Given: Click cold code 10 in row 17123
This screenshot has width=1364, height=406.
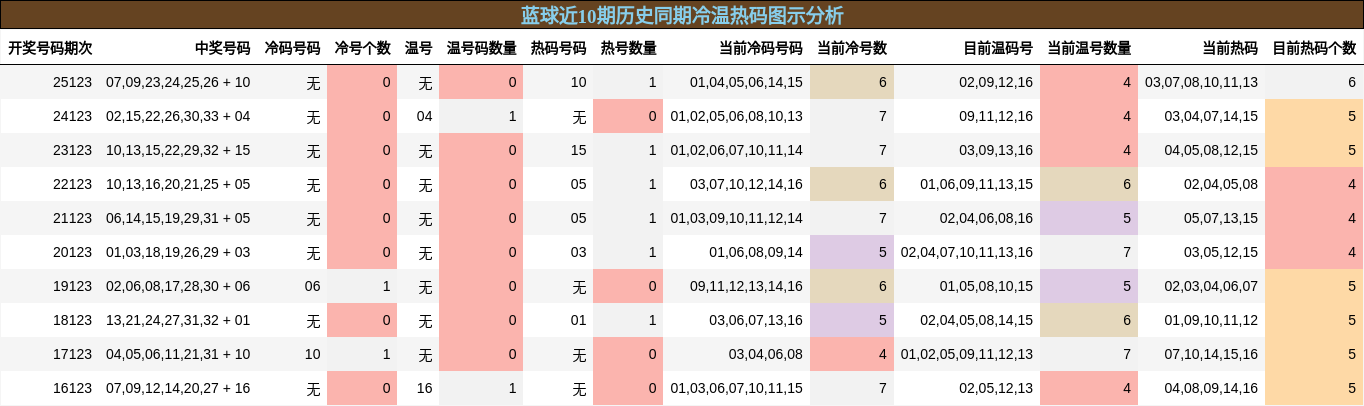Looking at the screenshot, I should [x=313, y=354].
